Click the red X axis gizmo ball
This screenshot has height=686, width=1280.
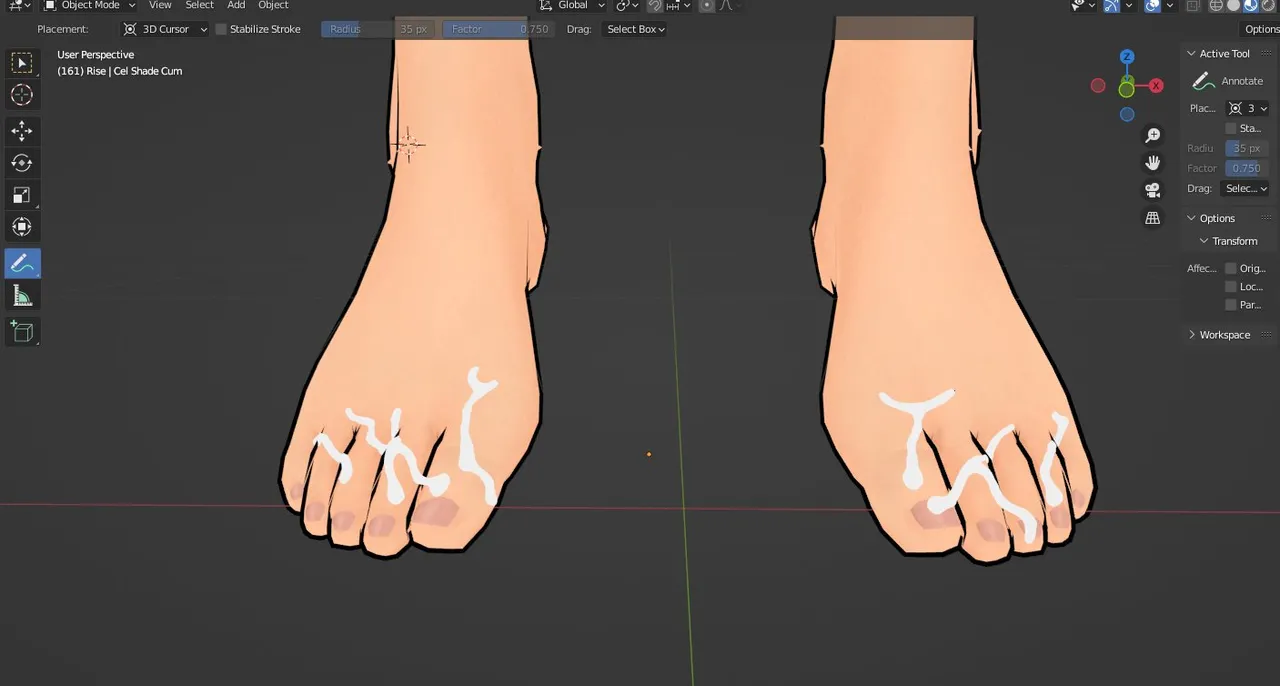click(1156, 86)
